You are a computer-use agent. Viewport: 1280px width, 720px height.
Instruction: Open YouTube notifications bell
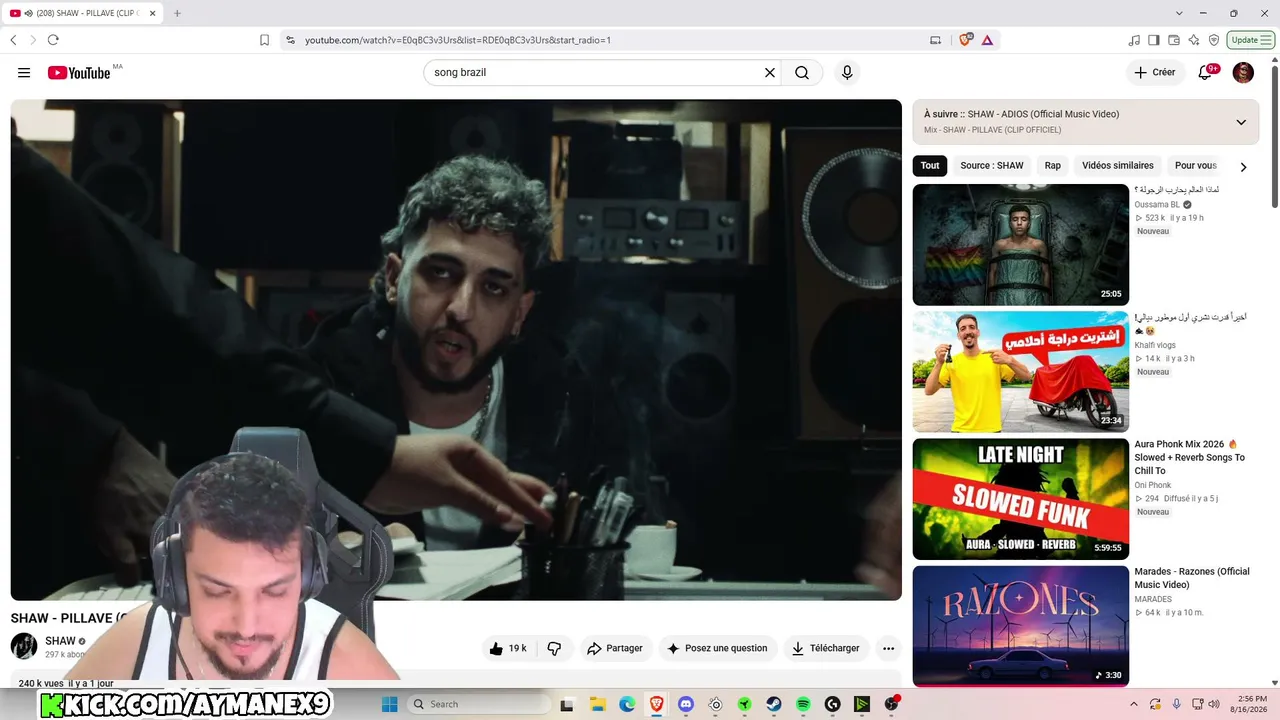[x=1205, y=73]
